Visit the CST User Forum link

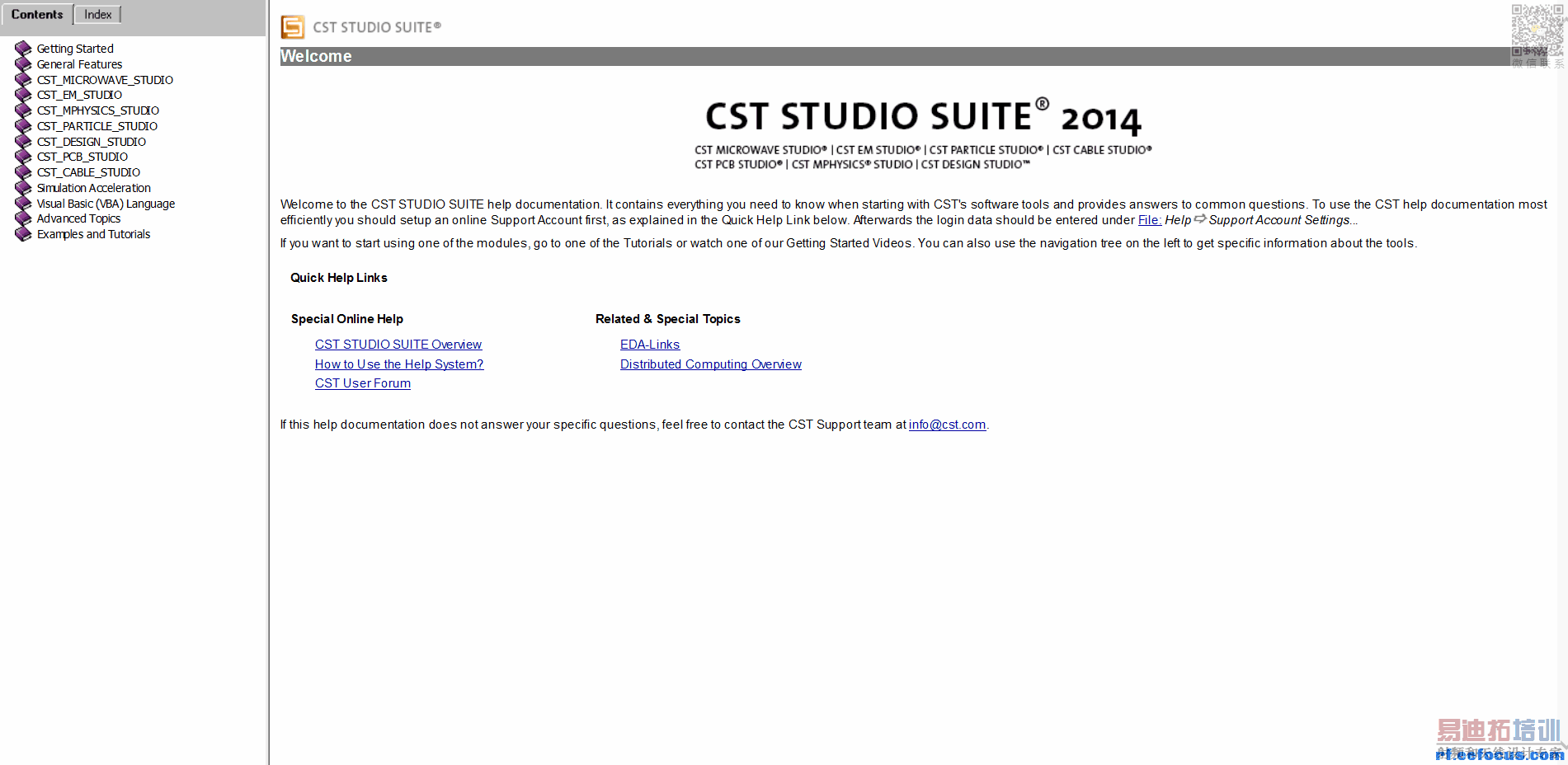[363, 383]
